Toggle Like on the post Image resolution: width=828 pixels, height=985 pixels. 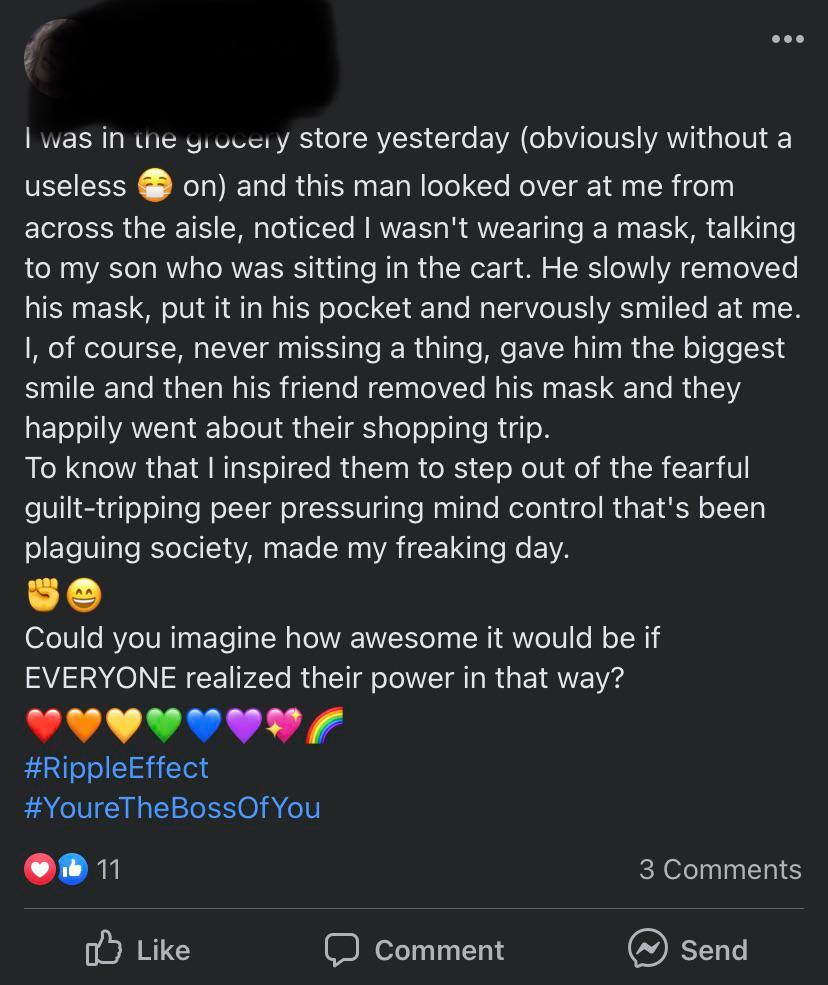pyautogui.click(x=138, y=950)
